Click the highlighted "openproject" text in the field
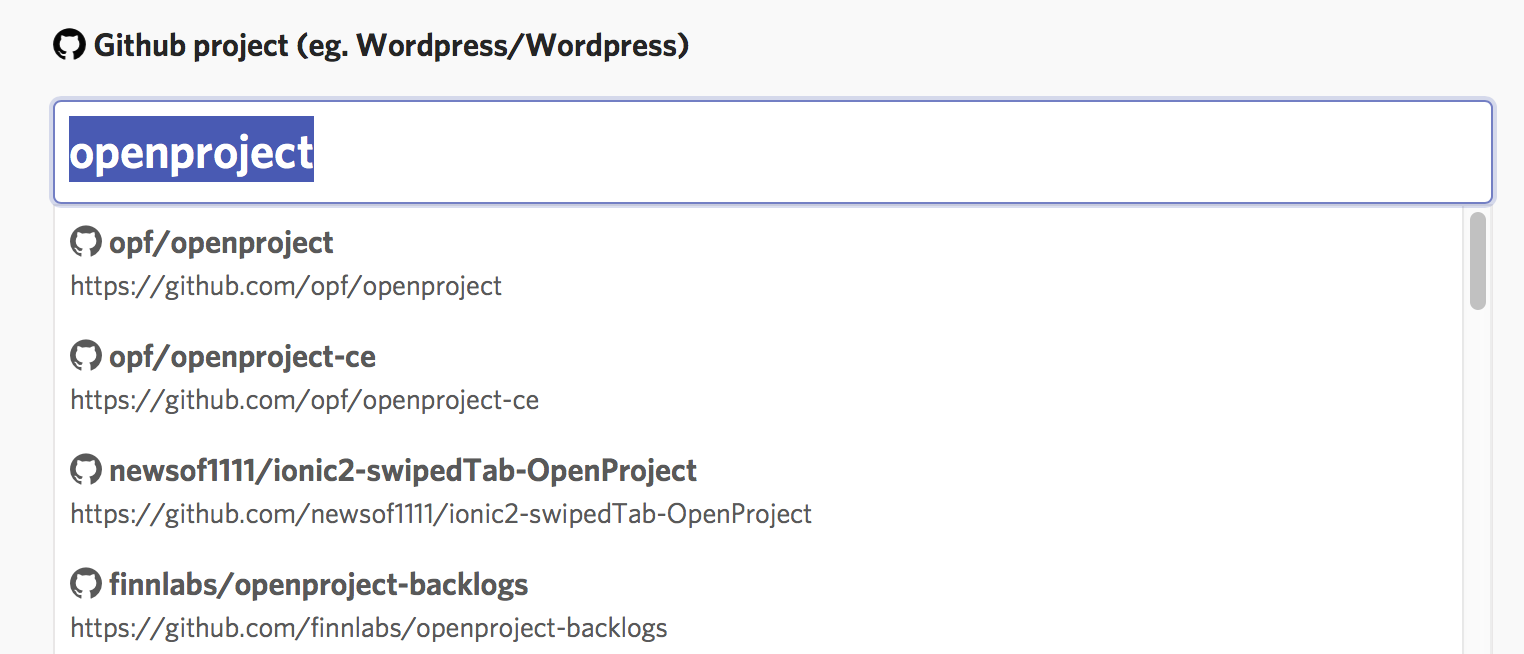Image resolution: width=1524 pixels, height=654 pixels. coord(191,152)
